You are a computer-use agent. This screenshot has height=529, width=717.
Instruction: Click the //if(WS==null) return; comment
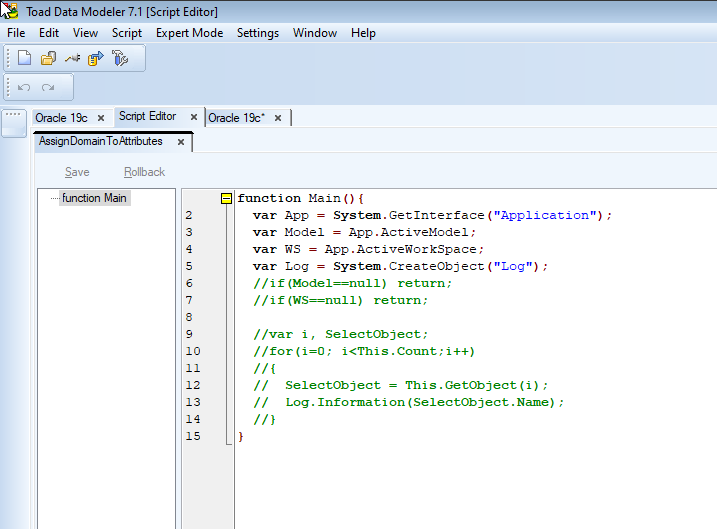coord(341,300)
